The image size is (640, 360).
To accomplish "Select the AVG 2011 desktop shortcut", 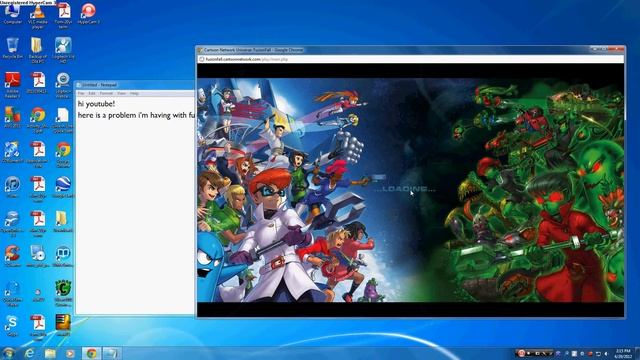I will [x=12, y=118].
